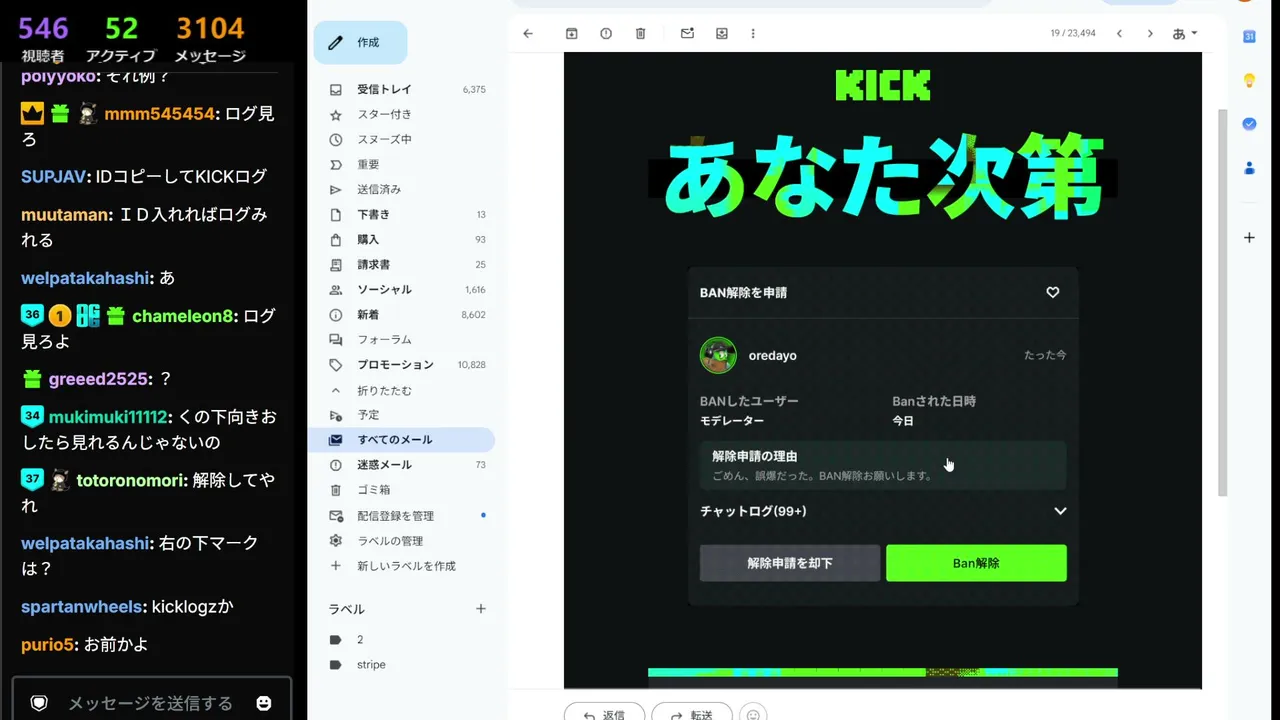Click the shield icon in chat input

click(39, 703)
